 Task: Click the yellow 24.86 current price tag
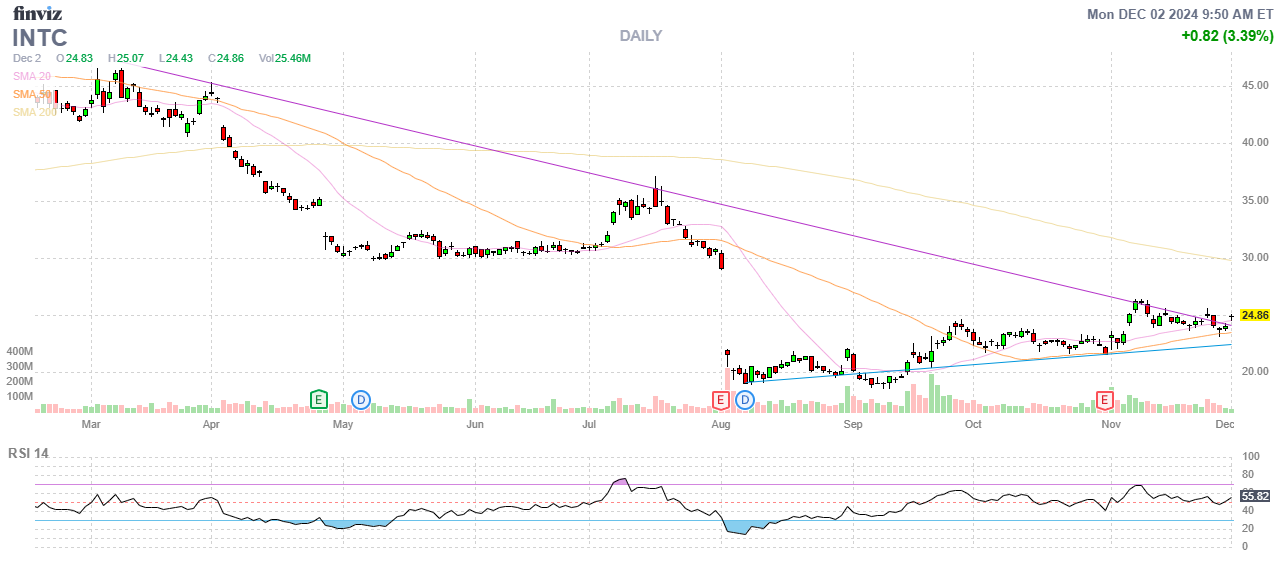coord(1255,315)
